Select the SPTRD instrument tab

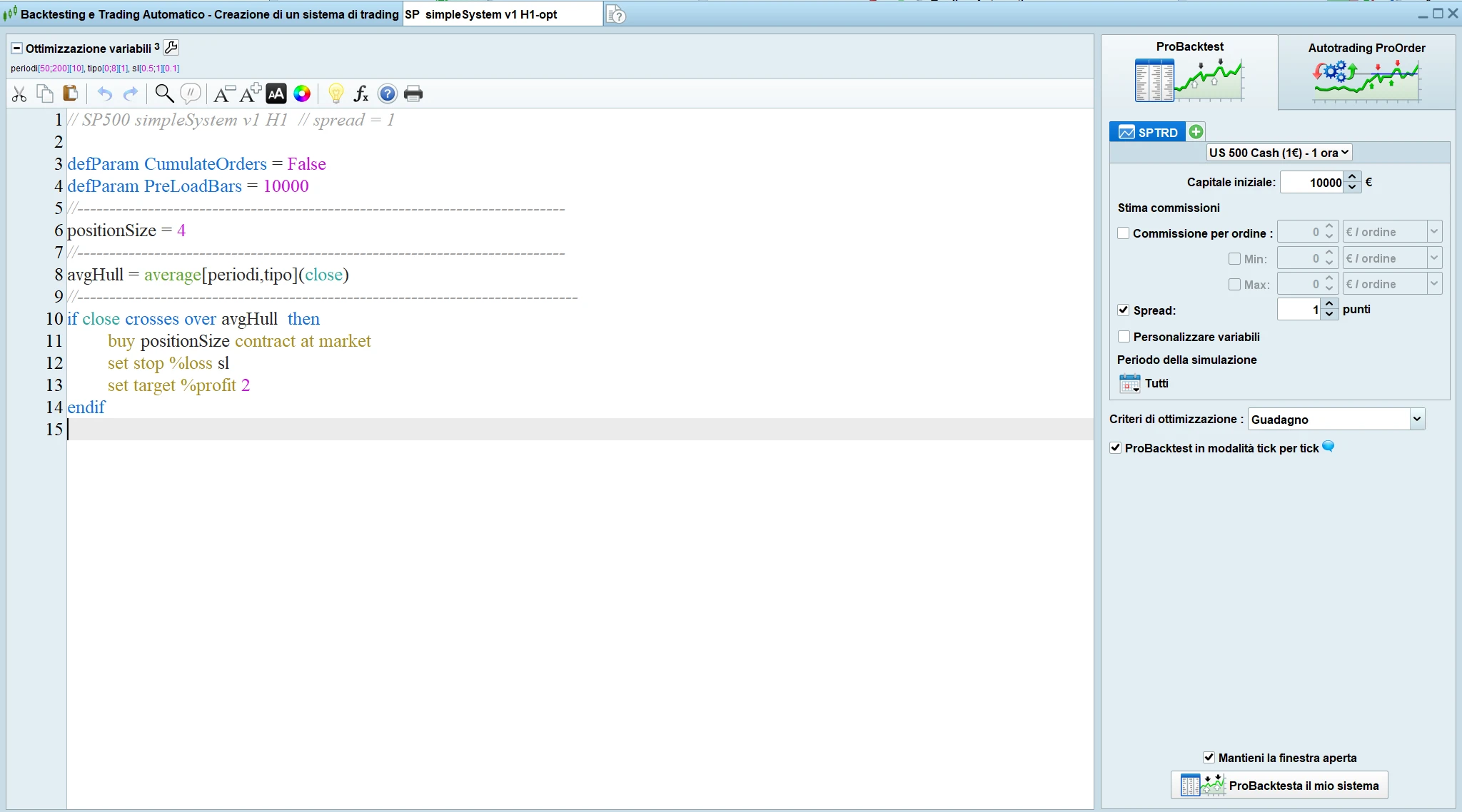click(1148, 132)
